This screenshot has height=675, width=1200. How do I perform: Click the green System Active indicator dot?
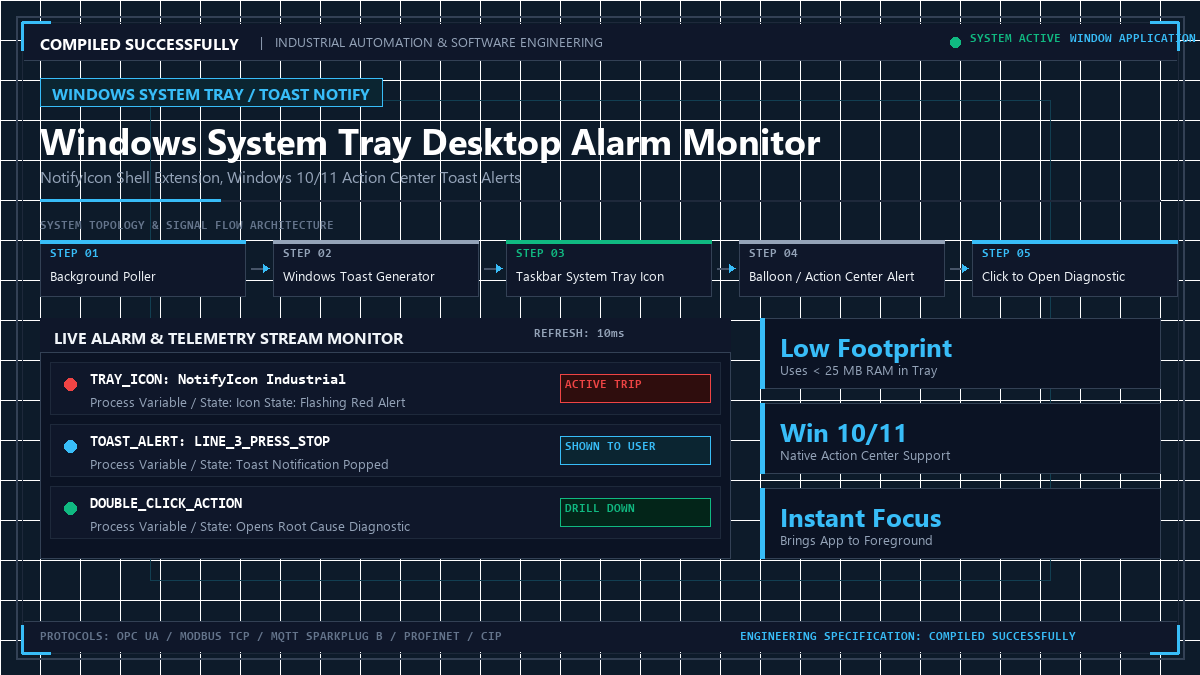pyautogui.click(x=955, y=42)
